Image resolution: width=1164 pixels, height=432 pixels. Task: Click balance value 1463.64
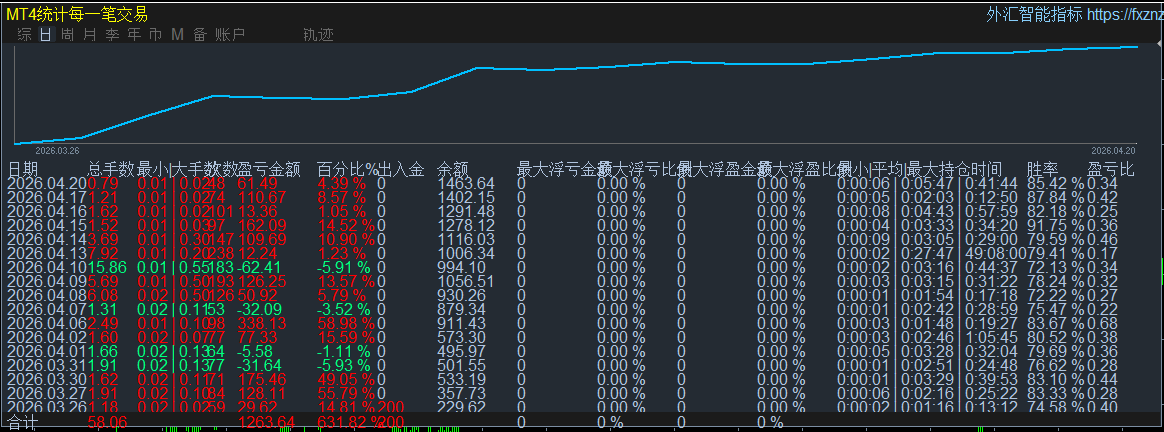click(466, 183)
